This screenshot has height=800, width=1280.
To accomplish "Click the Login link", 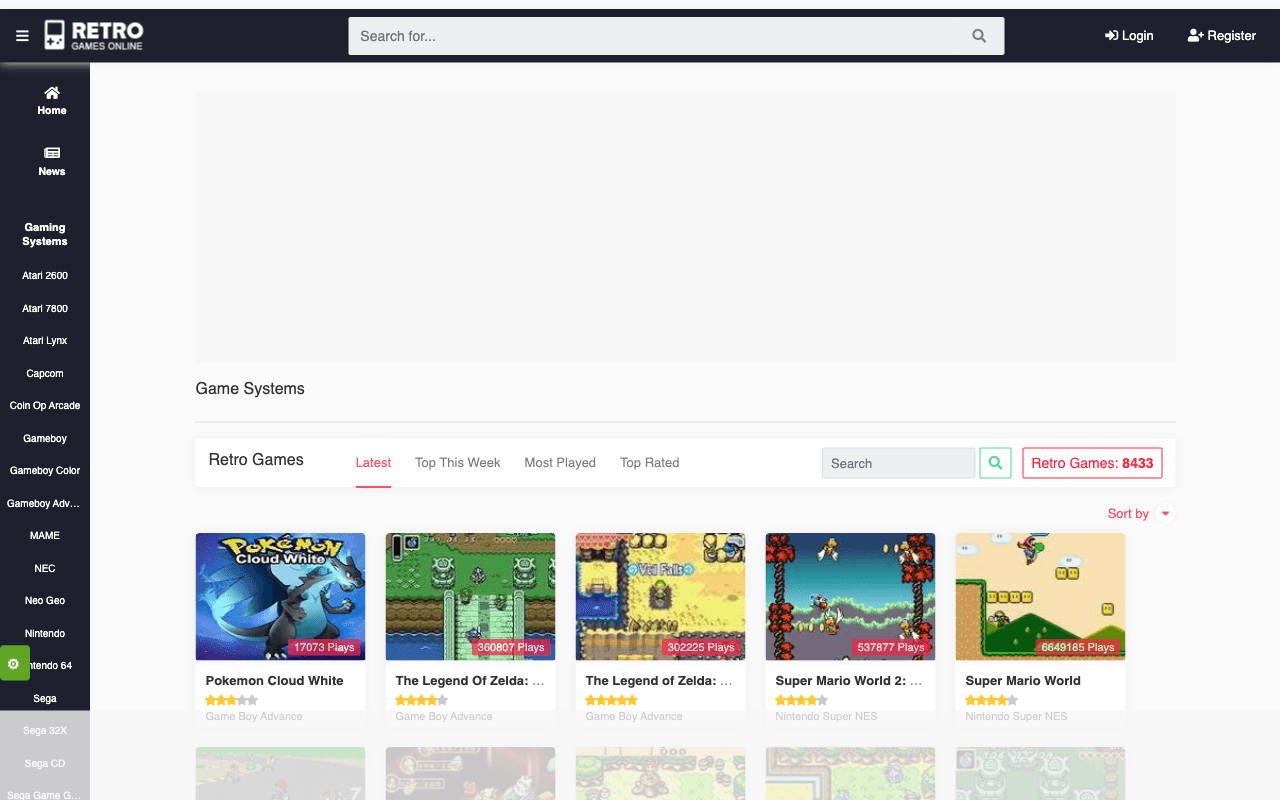I will pyautogui.click(x=1129, y=36).
